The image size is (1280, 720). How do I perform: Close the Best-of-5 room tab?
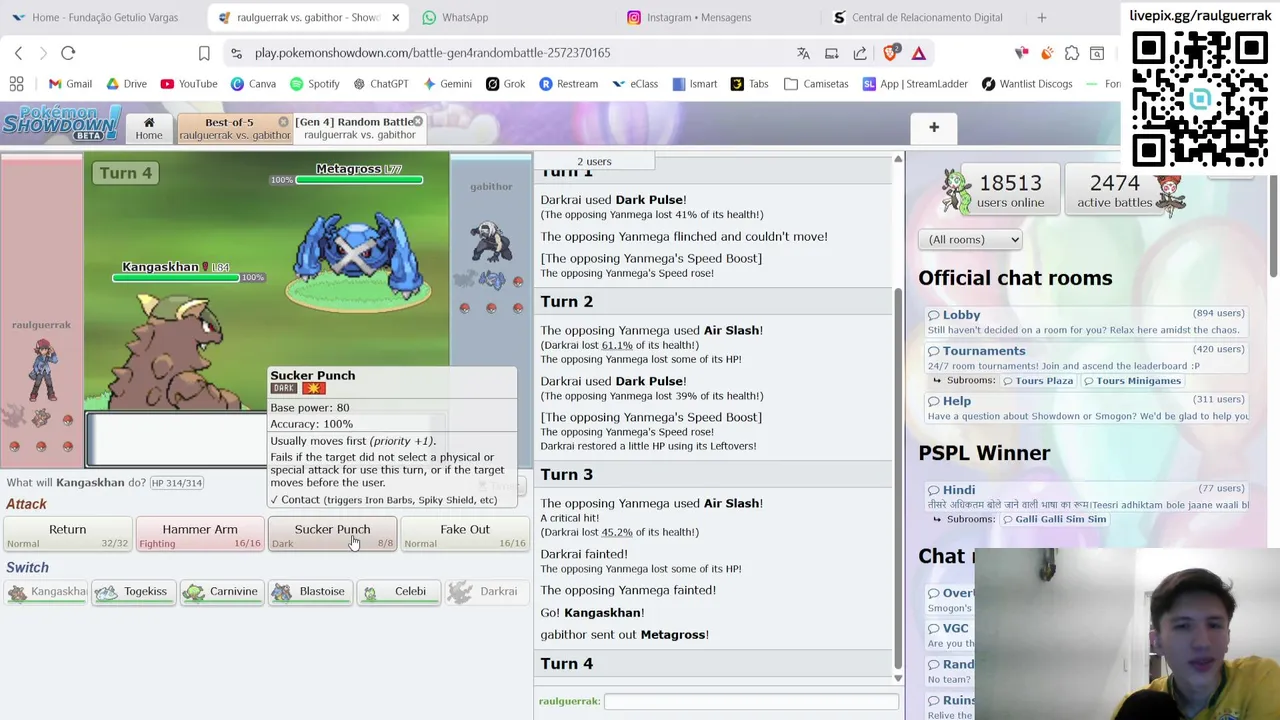coord(283,122)
